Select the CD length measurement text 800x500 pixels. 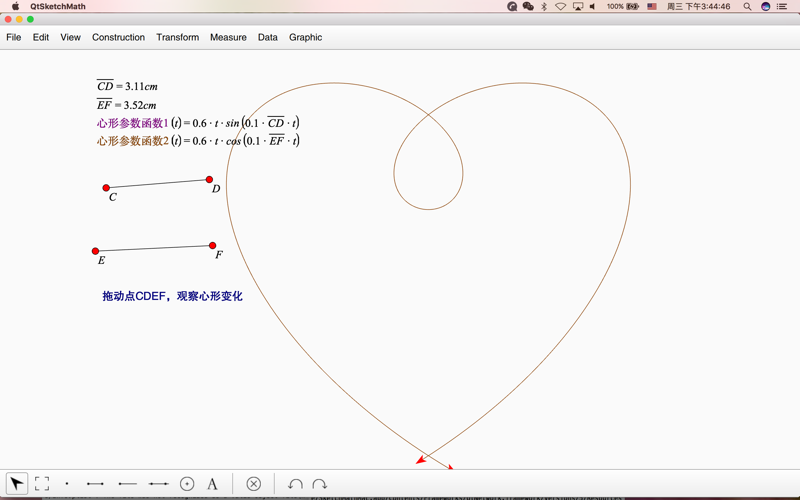click(127, 87)
